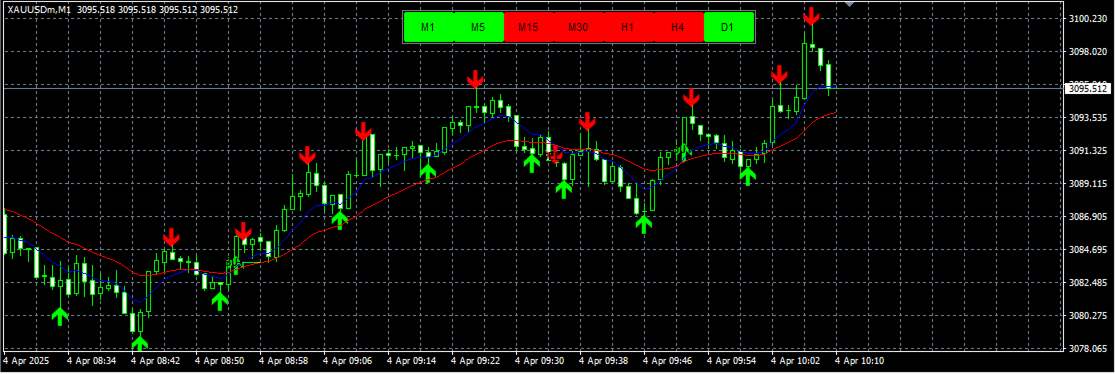Click the 4 Apr 09:54 time label
Viewport: 1115px width, 374px height.
tap(732, 361)
